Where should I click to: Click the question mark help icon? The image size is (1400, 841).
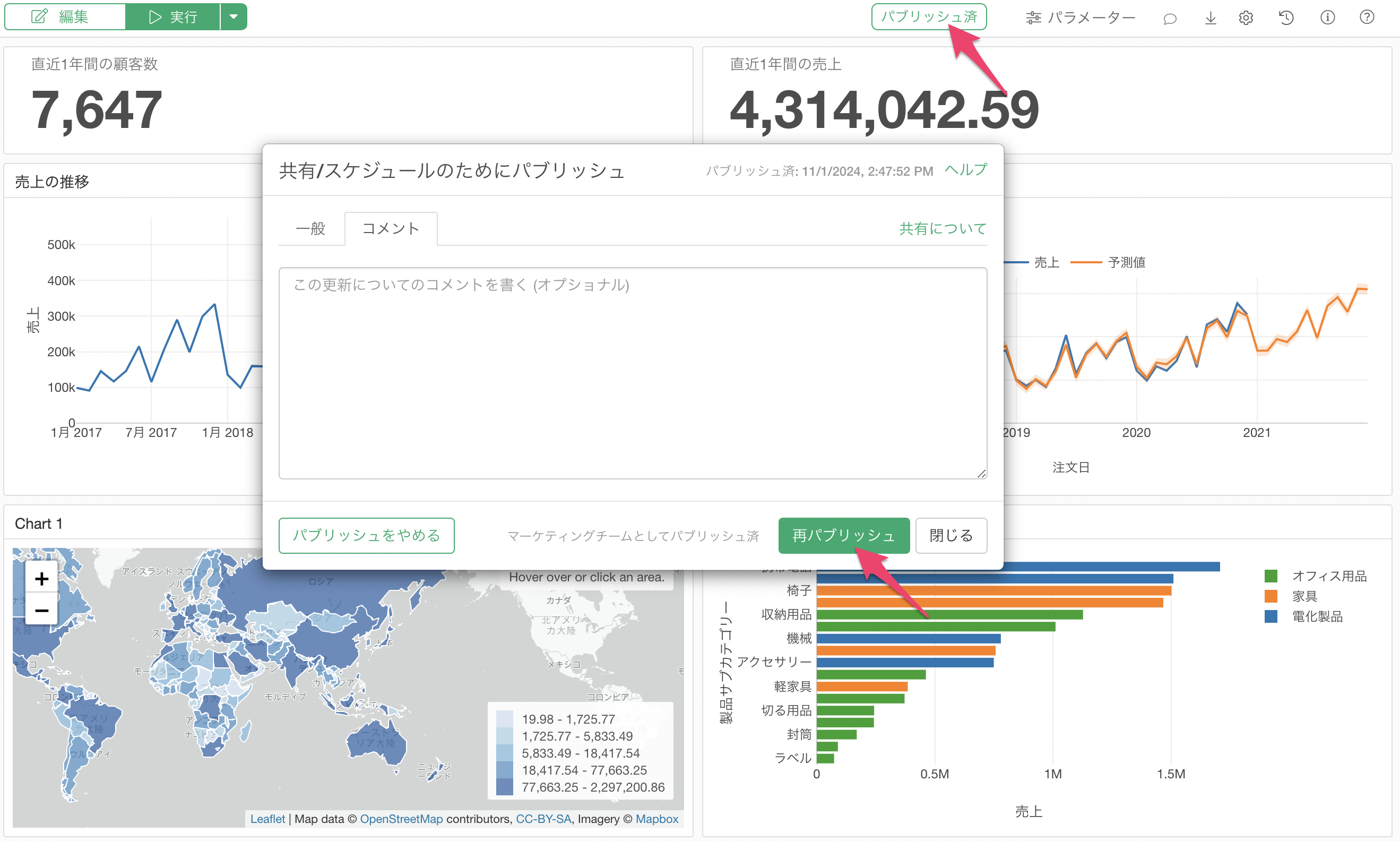(x=1367, y=18)
